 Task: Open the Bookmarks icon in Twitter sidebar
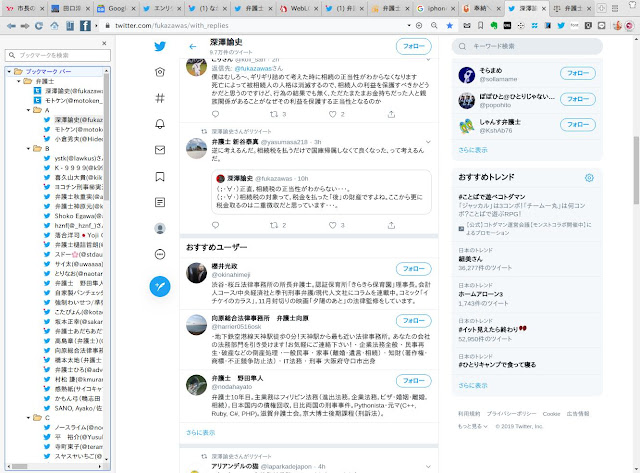160,176
